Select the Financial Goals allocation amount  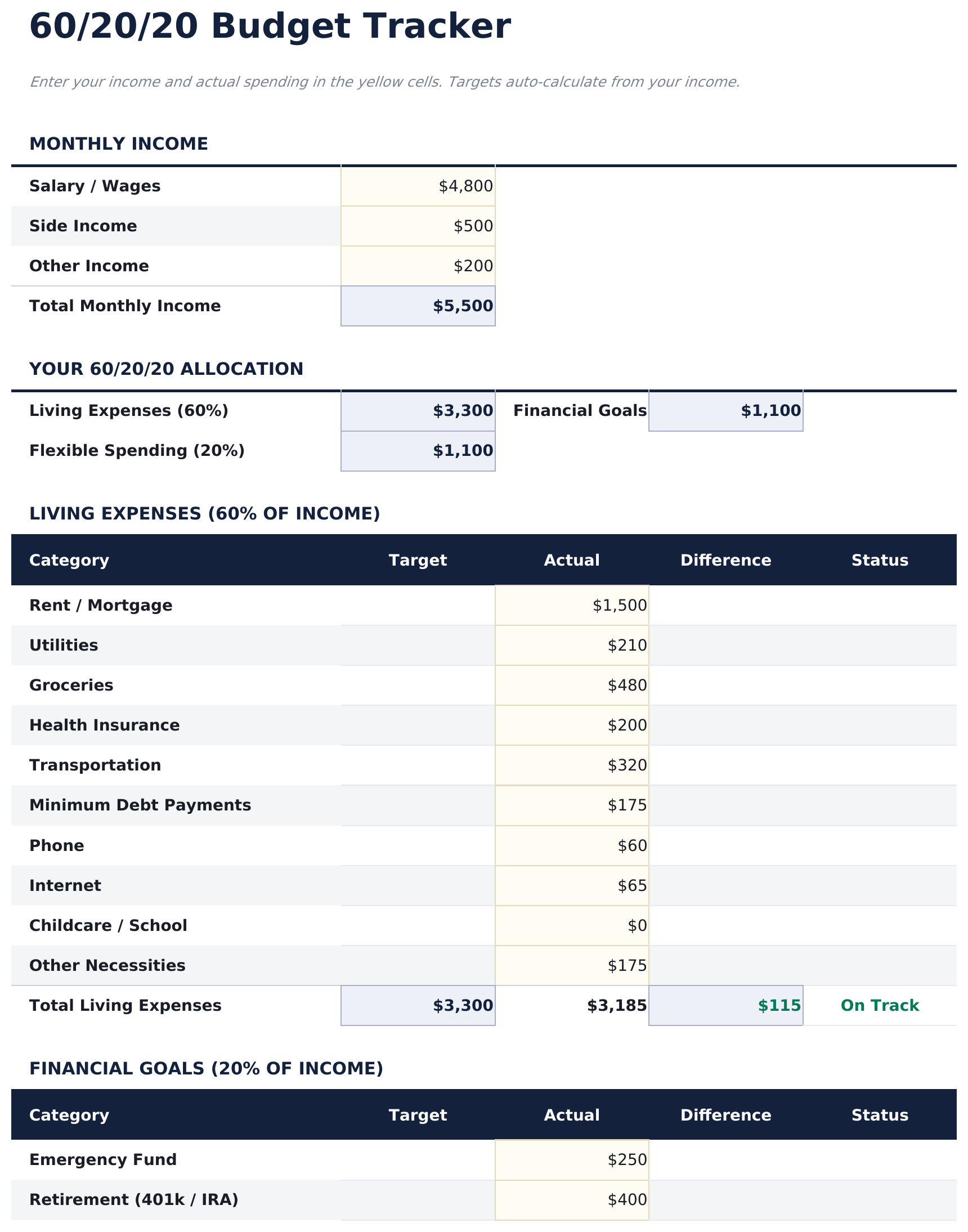[726, 410]
